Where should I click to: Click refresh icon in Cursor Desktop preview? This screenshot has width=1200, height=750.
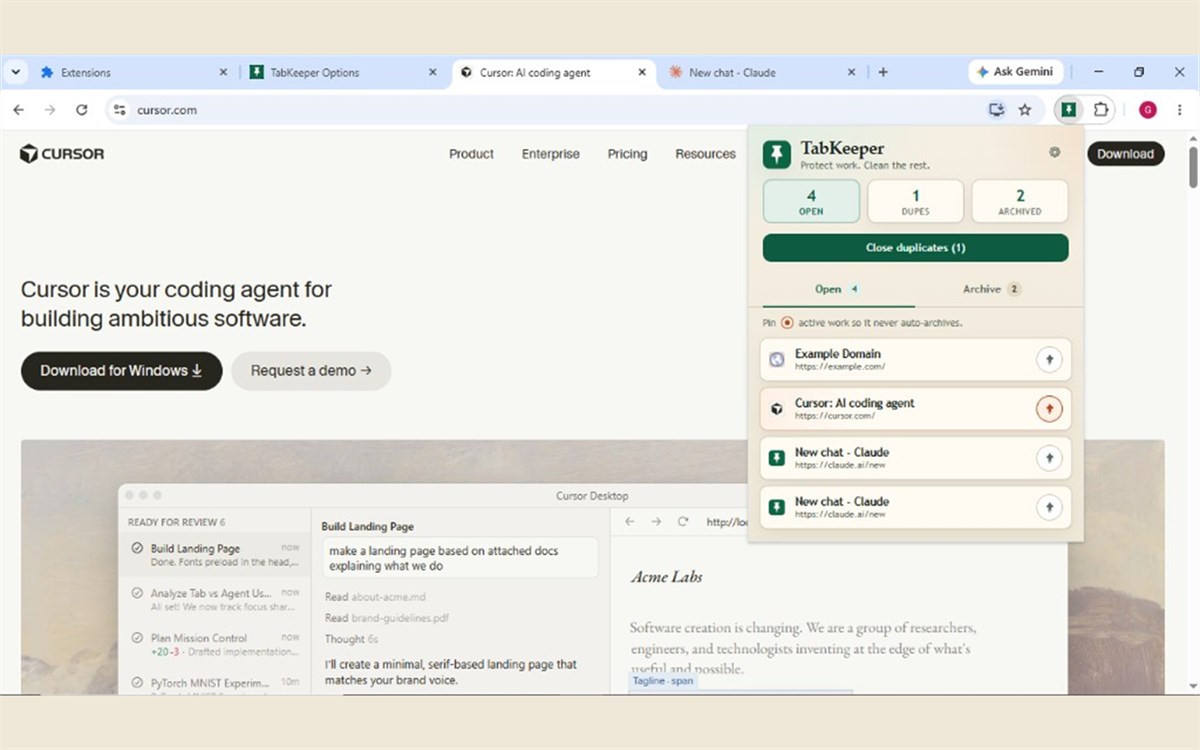683,522
